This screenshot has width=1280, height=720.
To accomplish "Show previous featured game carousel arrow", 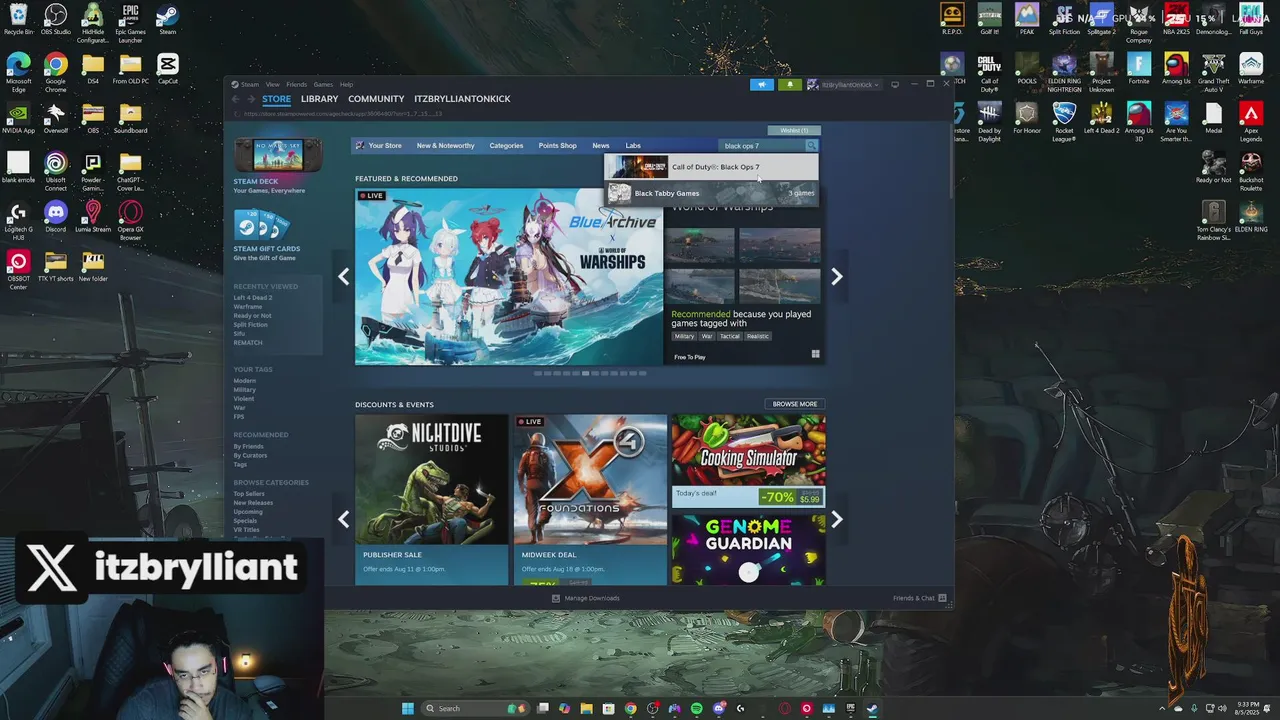I will pos(343,277).
